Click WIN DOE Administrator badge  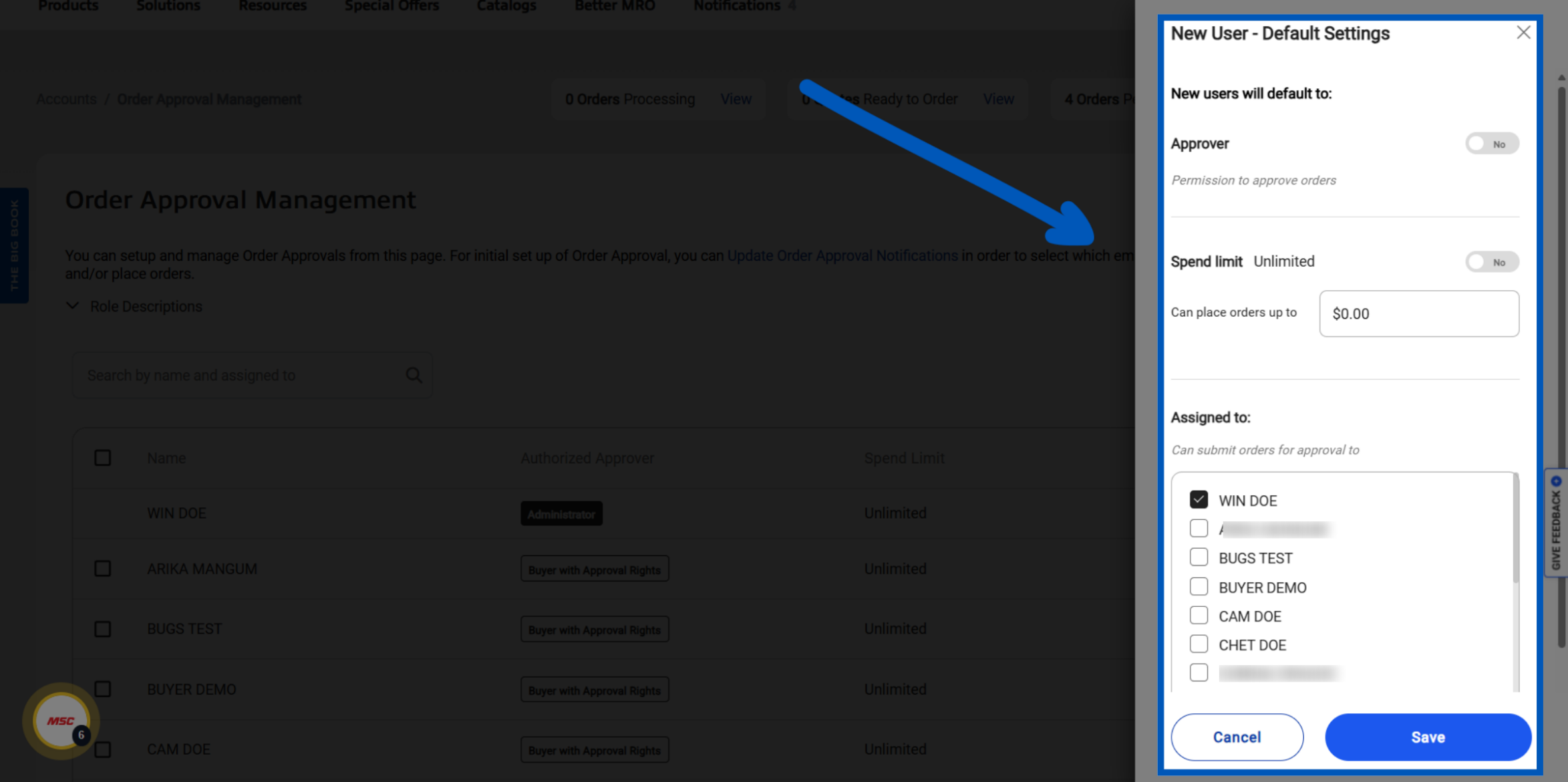click(561, 514)
